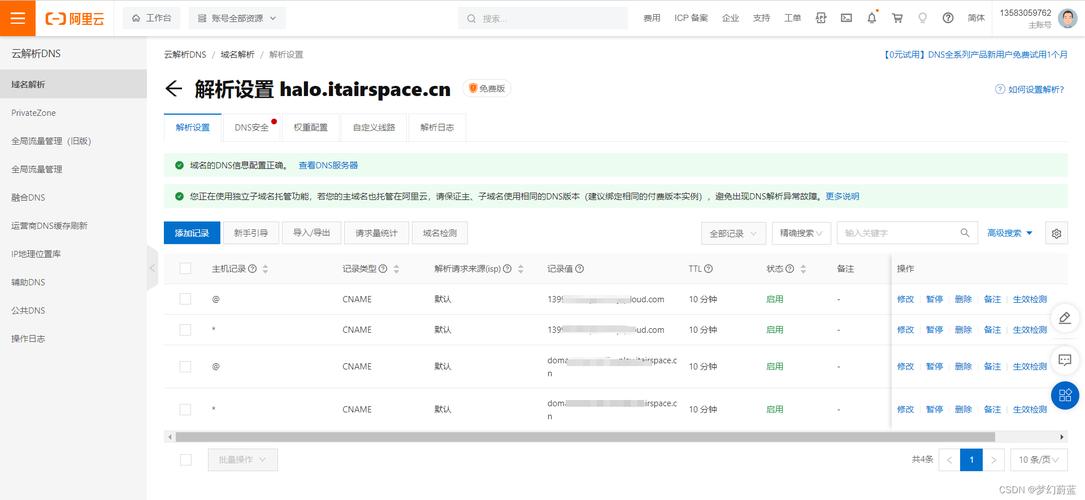Click 添加记录 button
1085x500 pixels.
(x=192, y=233)
